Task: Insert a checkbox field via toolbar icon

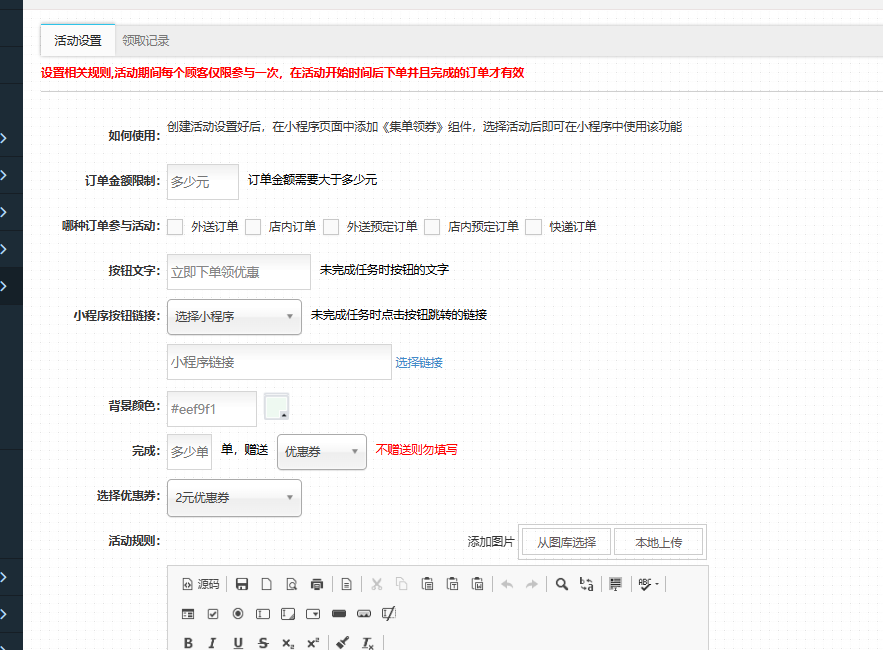Action: point(213,613)
